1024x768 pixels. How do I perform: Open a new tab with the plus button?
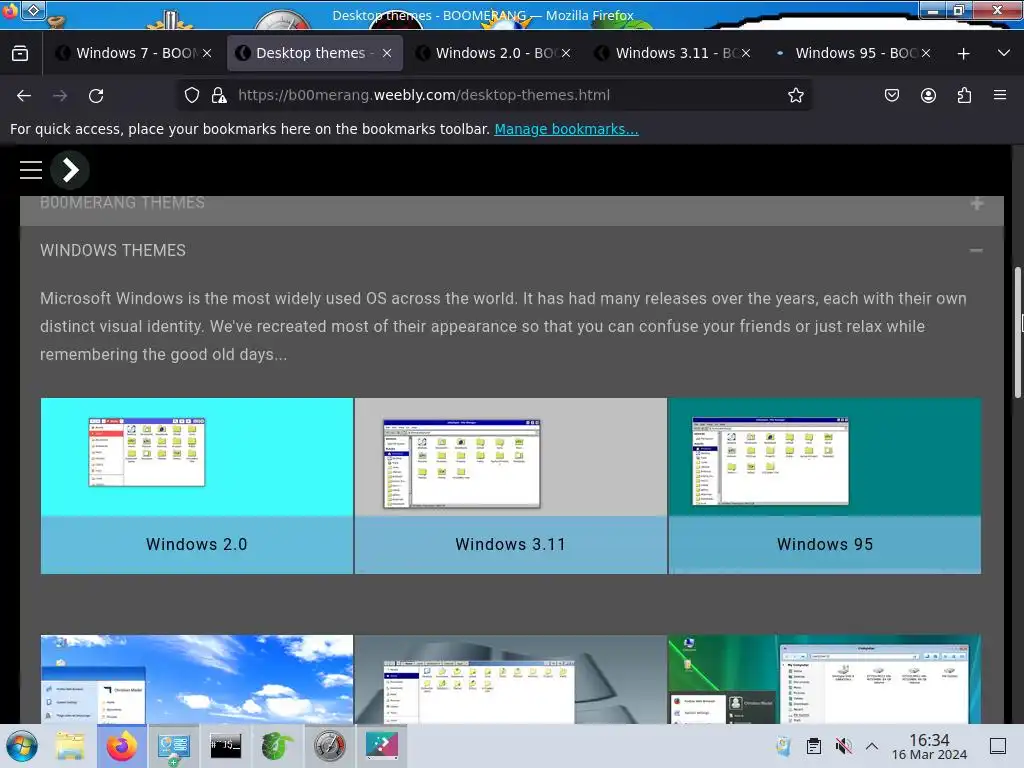point(963,54)
